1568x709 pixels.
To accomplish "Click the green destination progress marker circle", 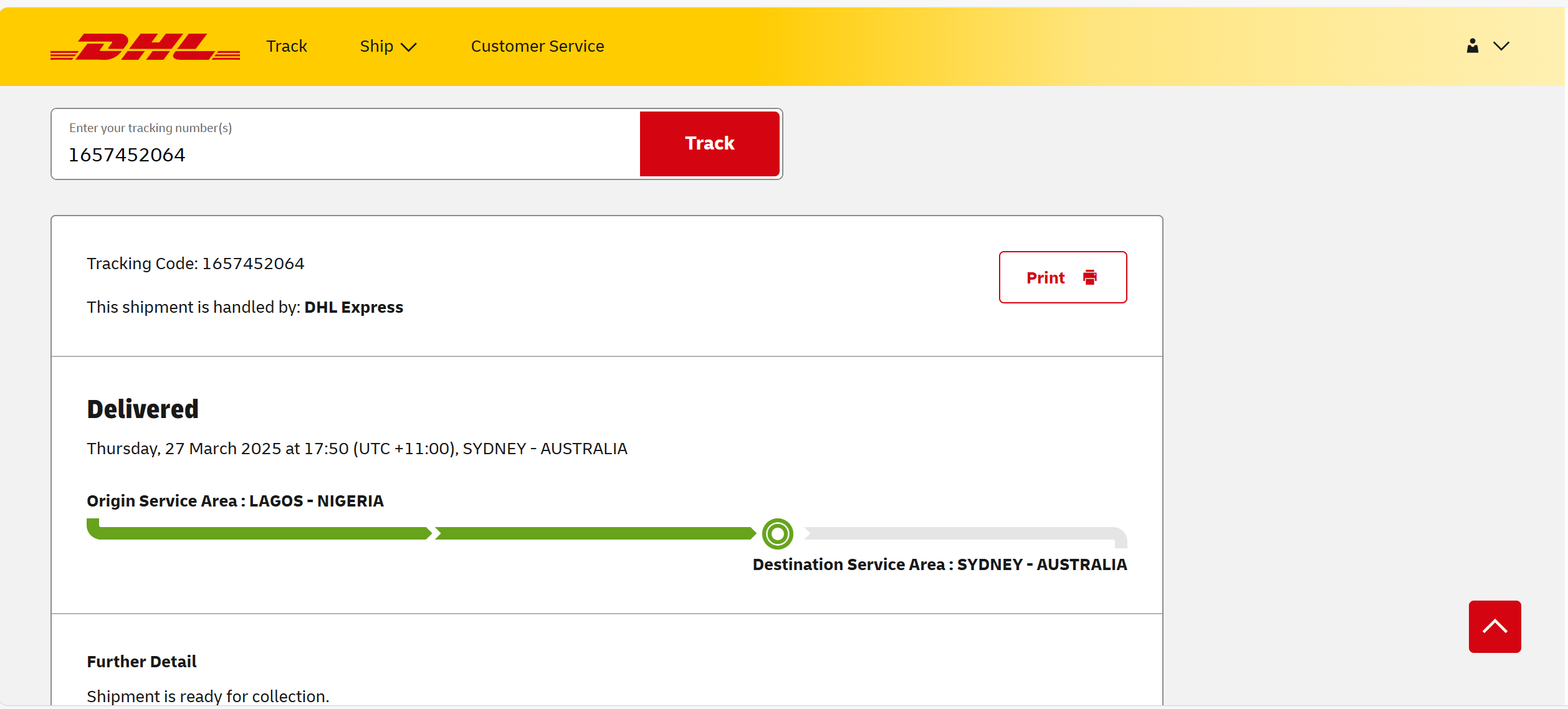I will pyautogui.click(x=778, y=534).
